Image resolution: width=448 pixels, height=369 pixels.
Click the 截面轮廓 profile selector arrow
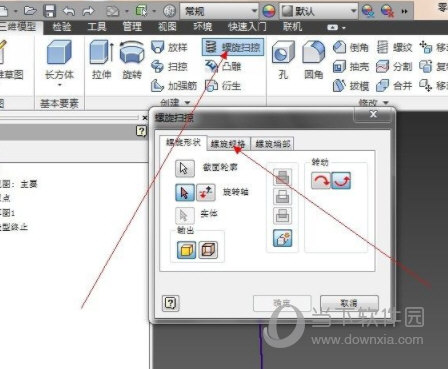185,168
